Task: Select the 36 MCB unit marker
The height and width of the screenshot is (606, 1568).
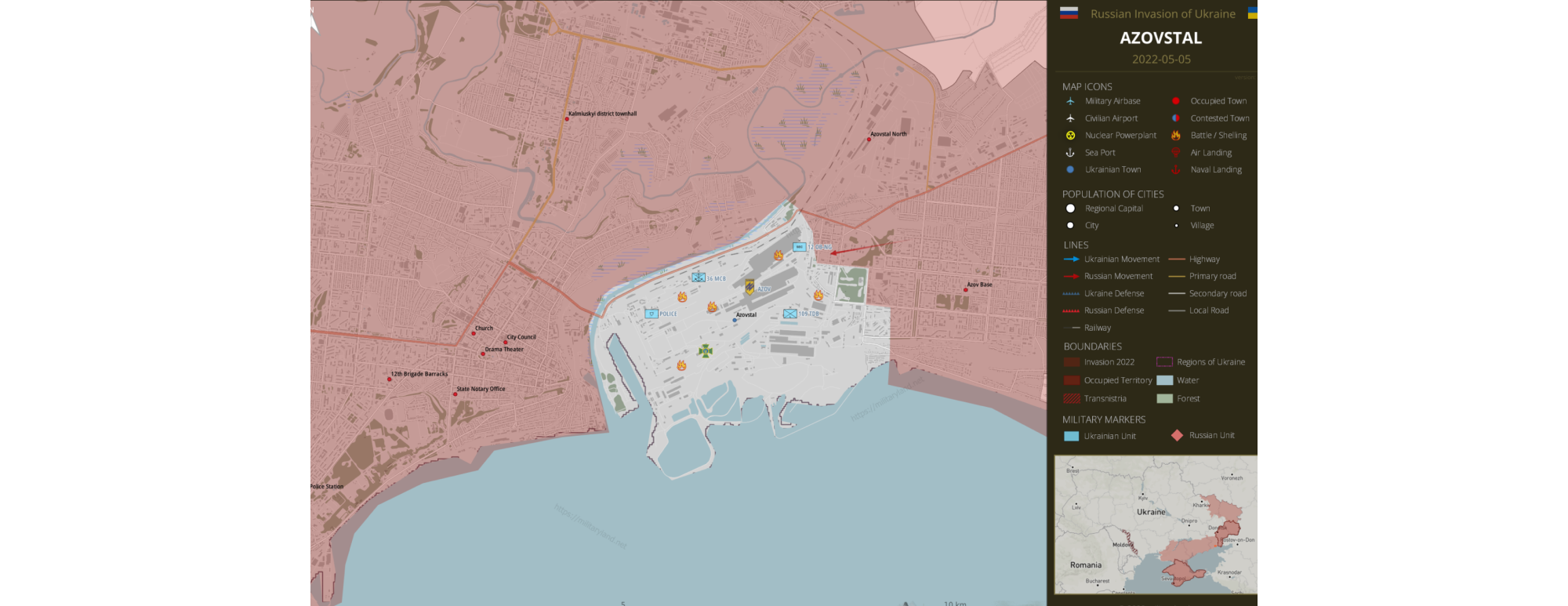Action: click(x=699, y=278)
